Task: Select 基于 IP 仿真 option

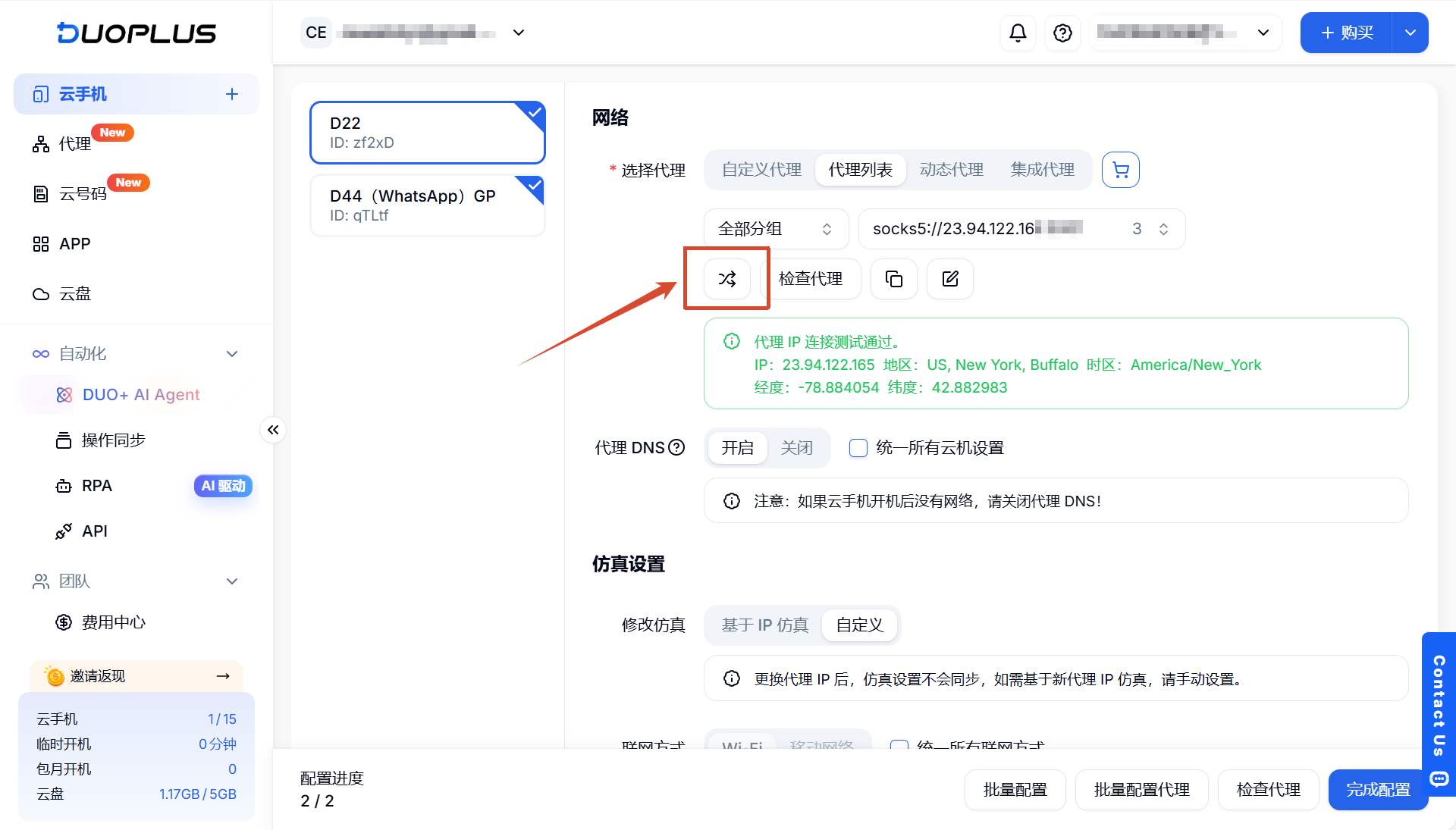Action: pos(764,625)
